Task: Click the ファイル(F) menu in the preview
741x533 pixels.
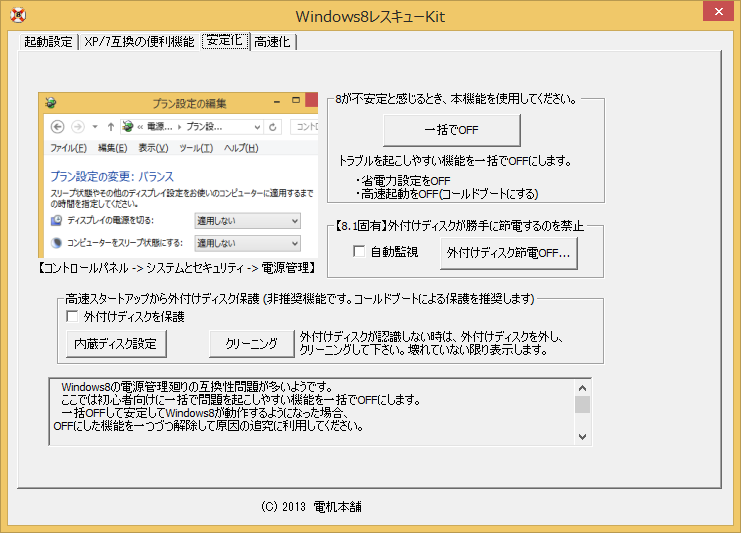Action: click(x=68, y=148)
